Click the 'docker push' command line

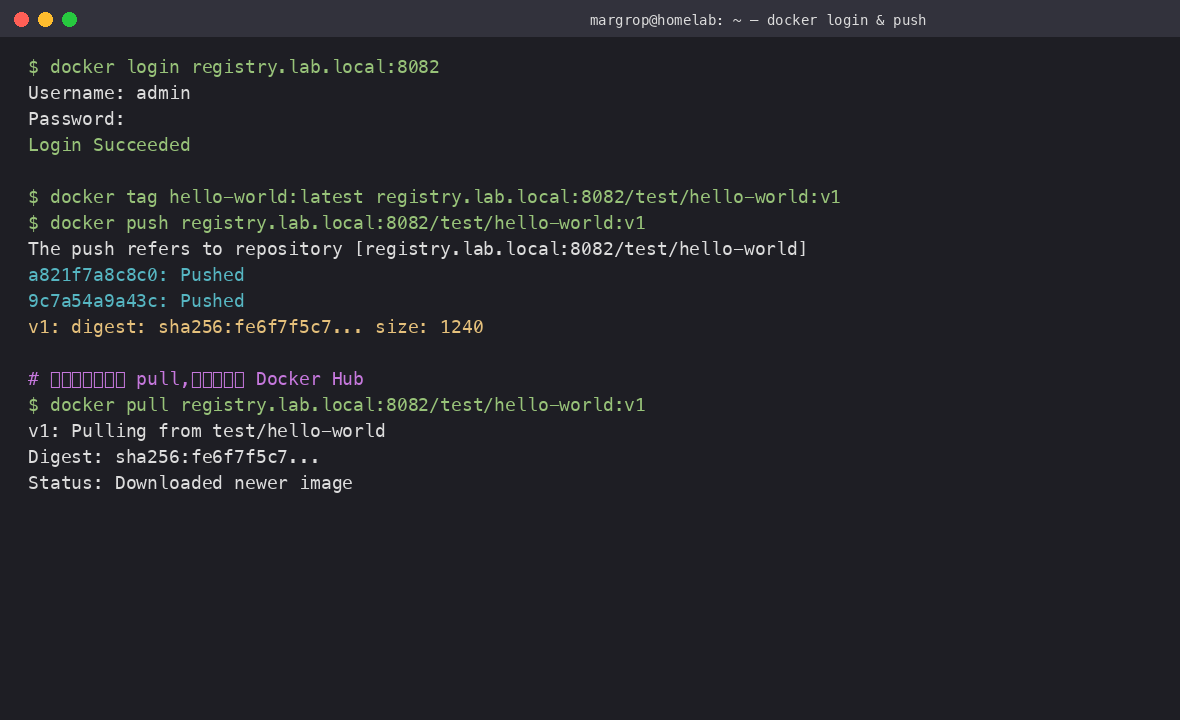click(337, 223)
